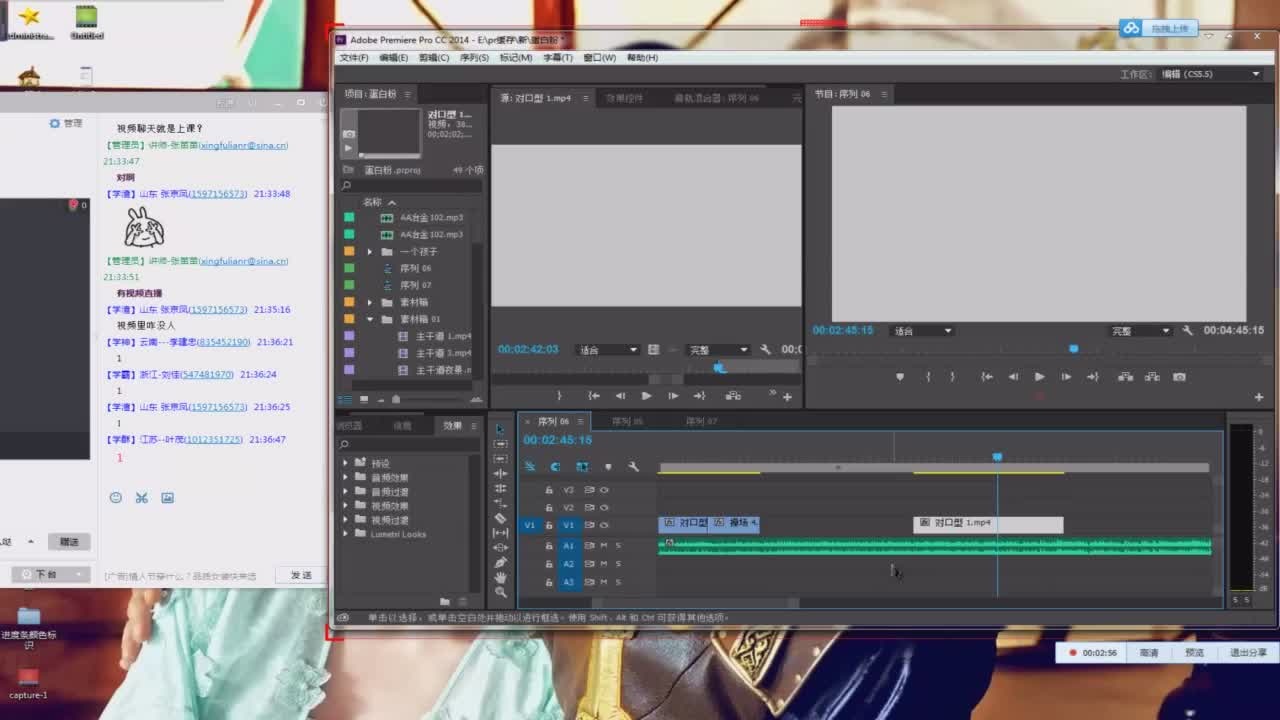This screenshot has height=720, width=1280.
Task: Select the Hand tool in tools panel
Action: tap(500, 577)
